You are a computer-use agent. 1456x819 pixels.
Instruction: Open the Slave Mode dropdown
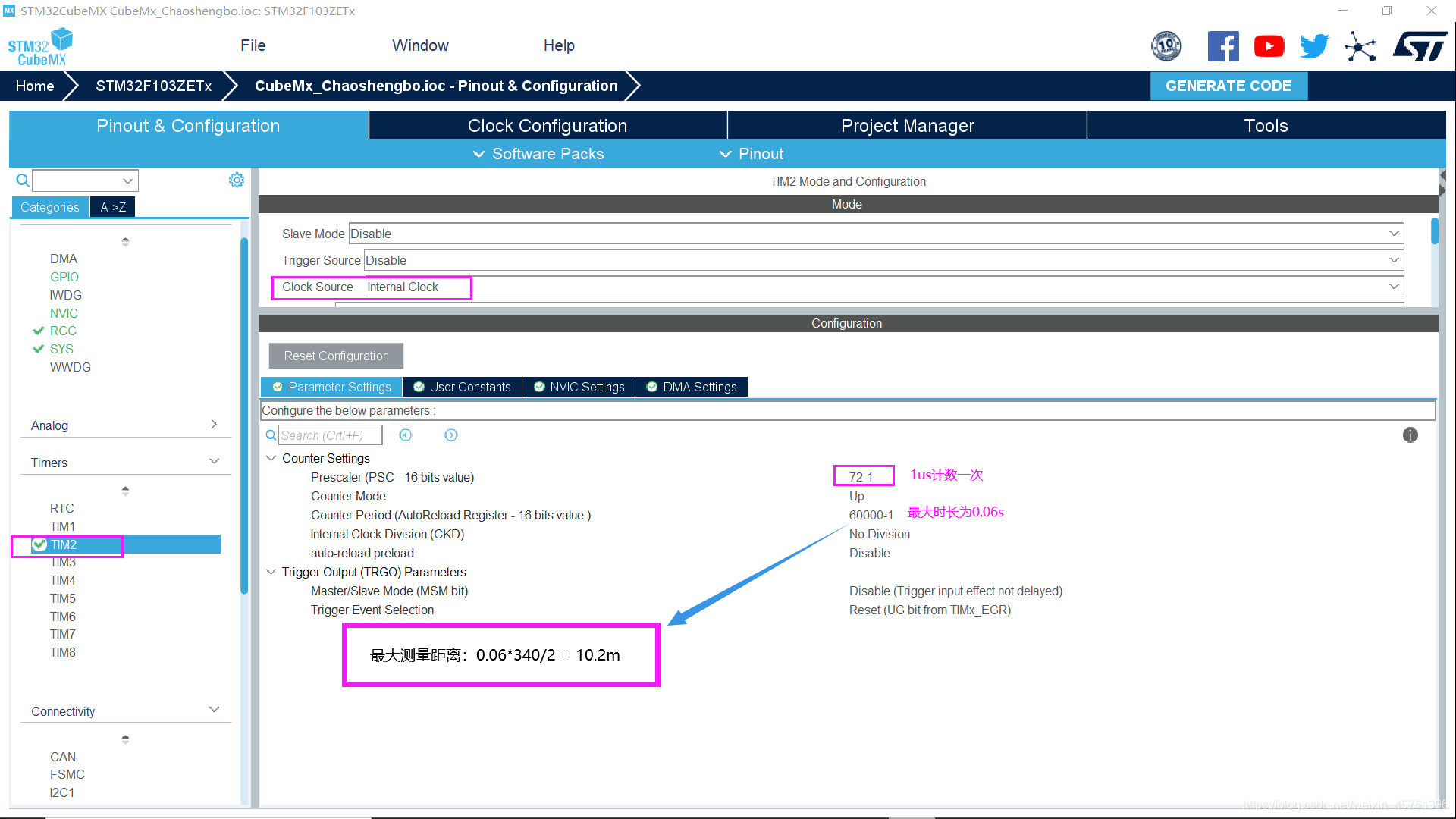pyautogui.click(x=1394, y=234)
